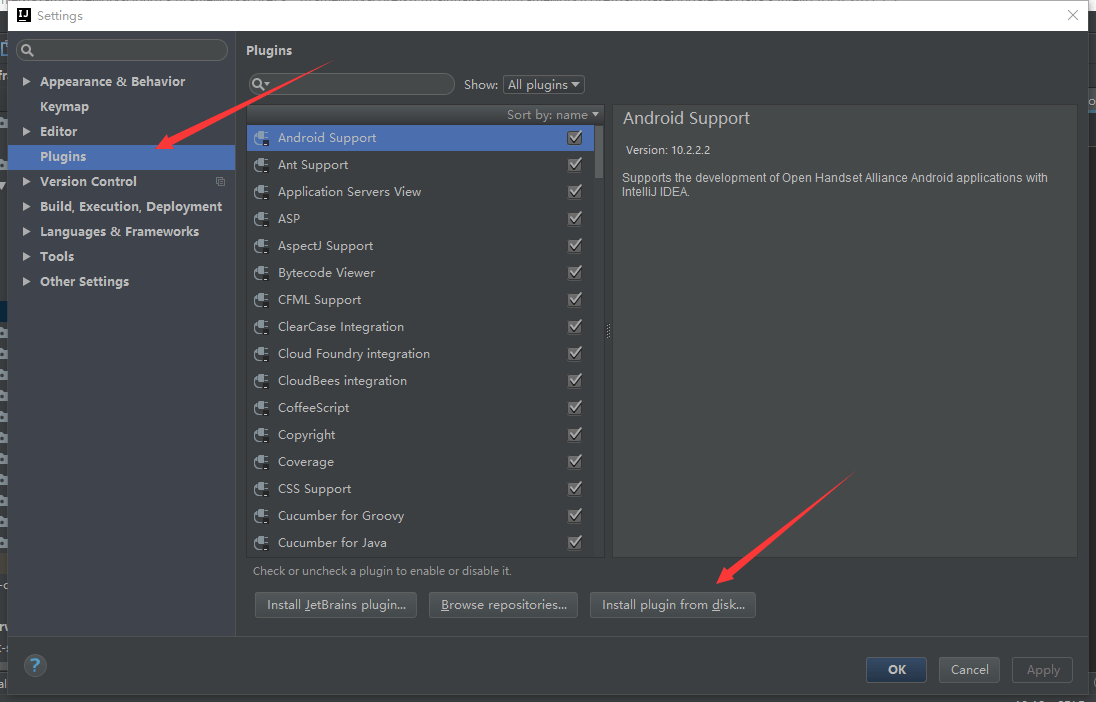Image resolution: width=1096 pixels, height=702 pixels.
Task: Expand the Tools tree arrow
Action: click(x=27, y=257)
